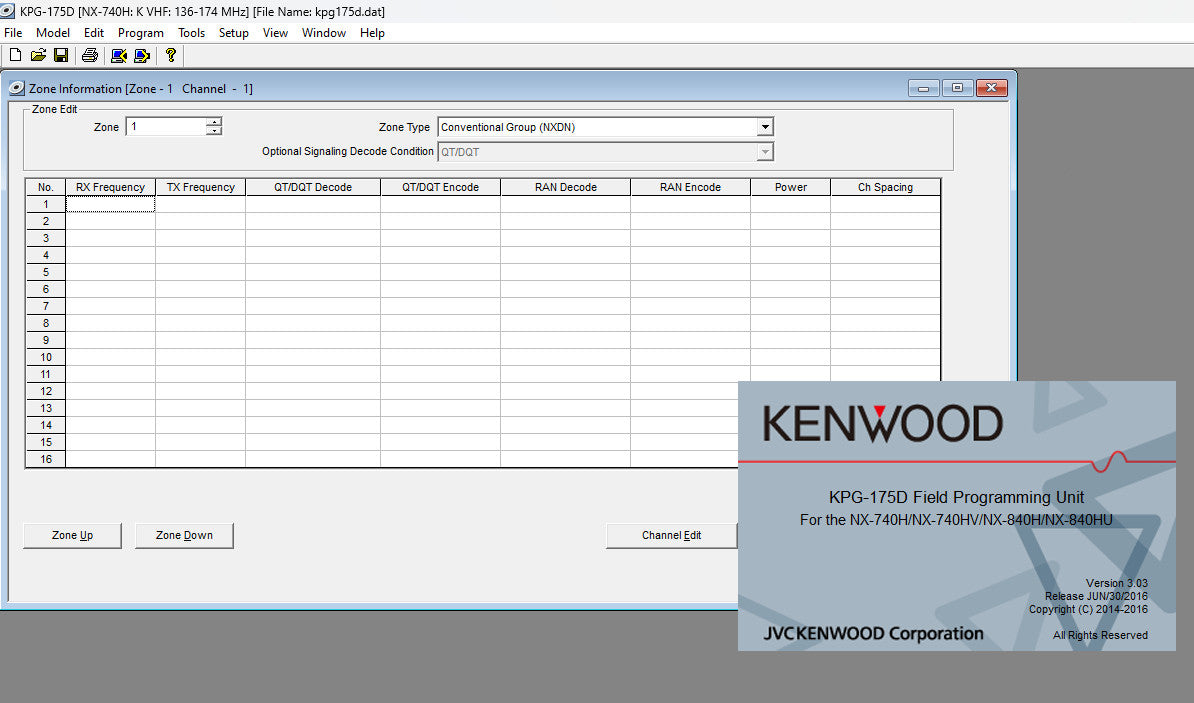This screenshot has width=1194, height=703.
Task: Click the Zone Up button
Action: point(72,535)
